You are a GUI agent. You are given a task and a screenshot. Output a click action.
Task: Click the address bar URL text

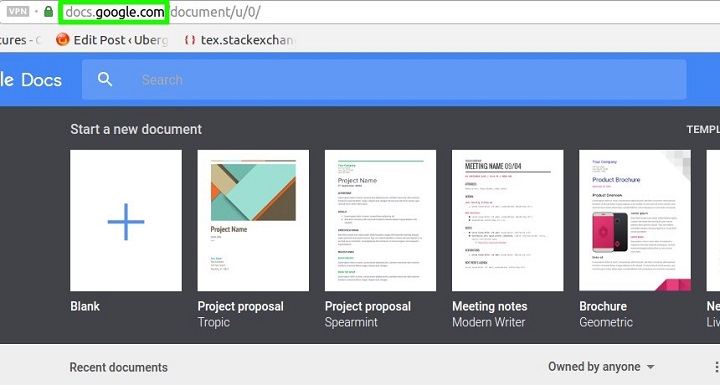[x=163, y=12]
